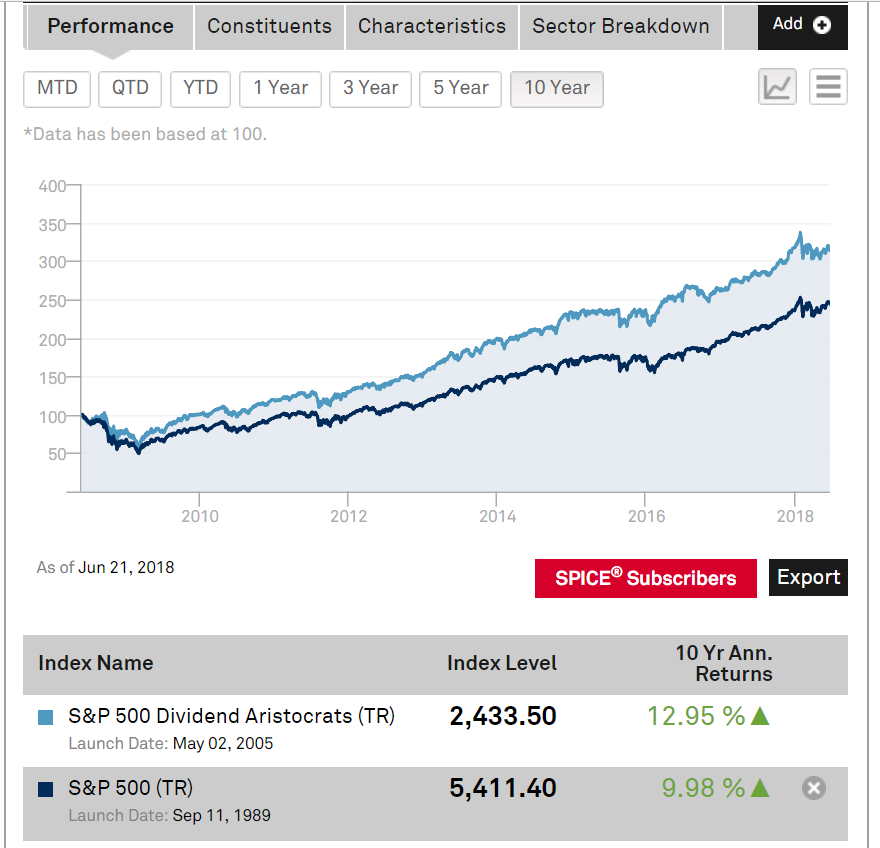Click the 2,433.50 index level value
This screenshot has width=880, height=848.
click(503, 716)
